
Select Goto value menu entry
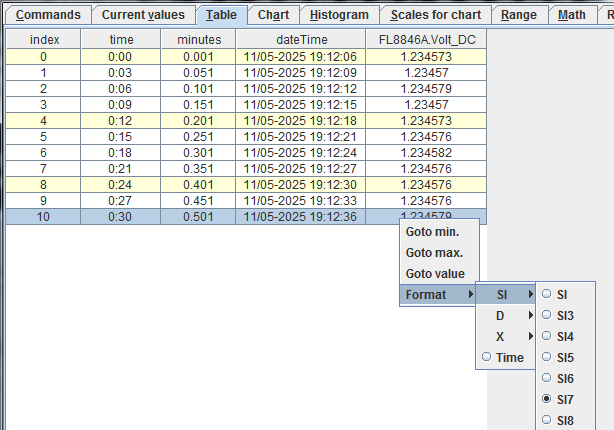(435, 273)
